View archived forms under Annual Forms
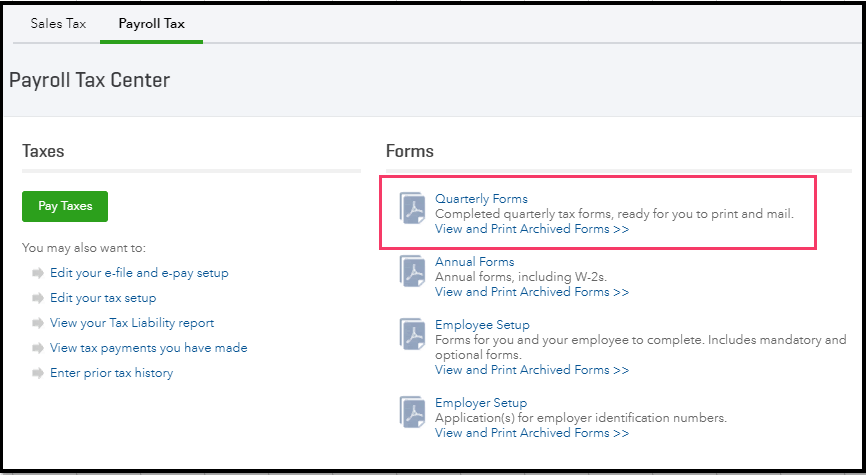The width and height of the screenshot is (866, 475). point(531,292)
